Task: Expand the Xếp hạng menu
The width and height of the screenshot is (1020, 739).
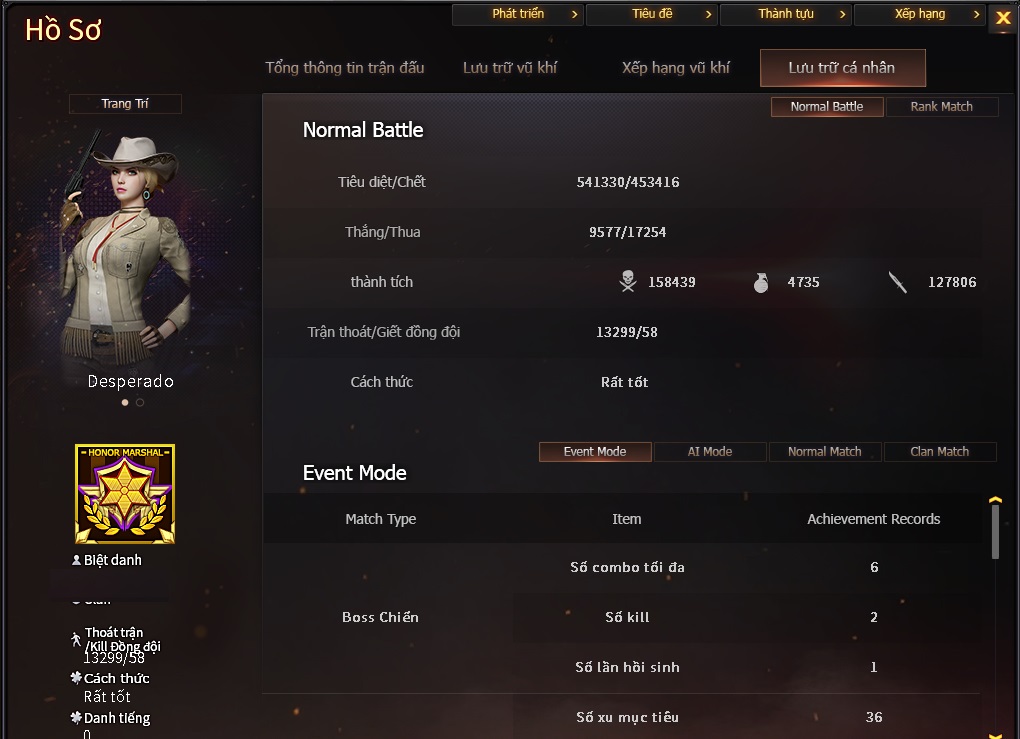Action: pyautogui.click(x=919, y=14)
